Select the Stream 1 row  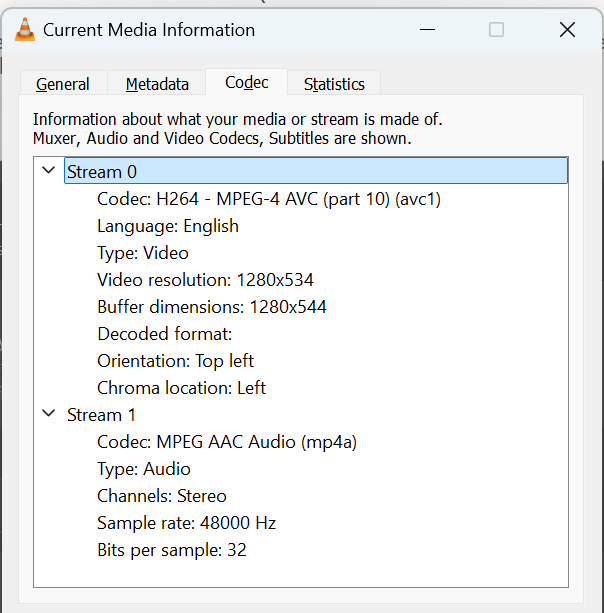point(101,415)
